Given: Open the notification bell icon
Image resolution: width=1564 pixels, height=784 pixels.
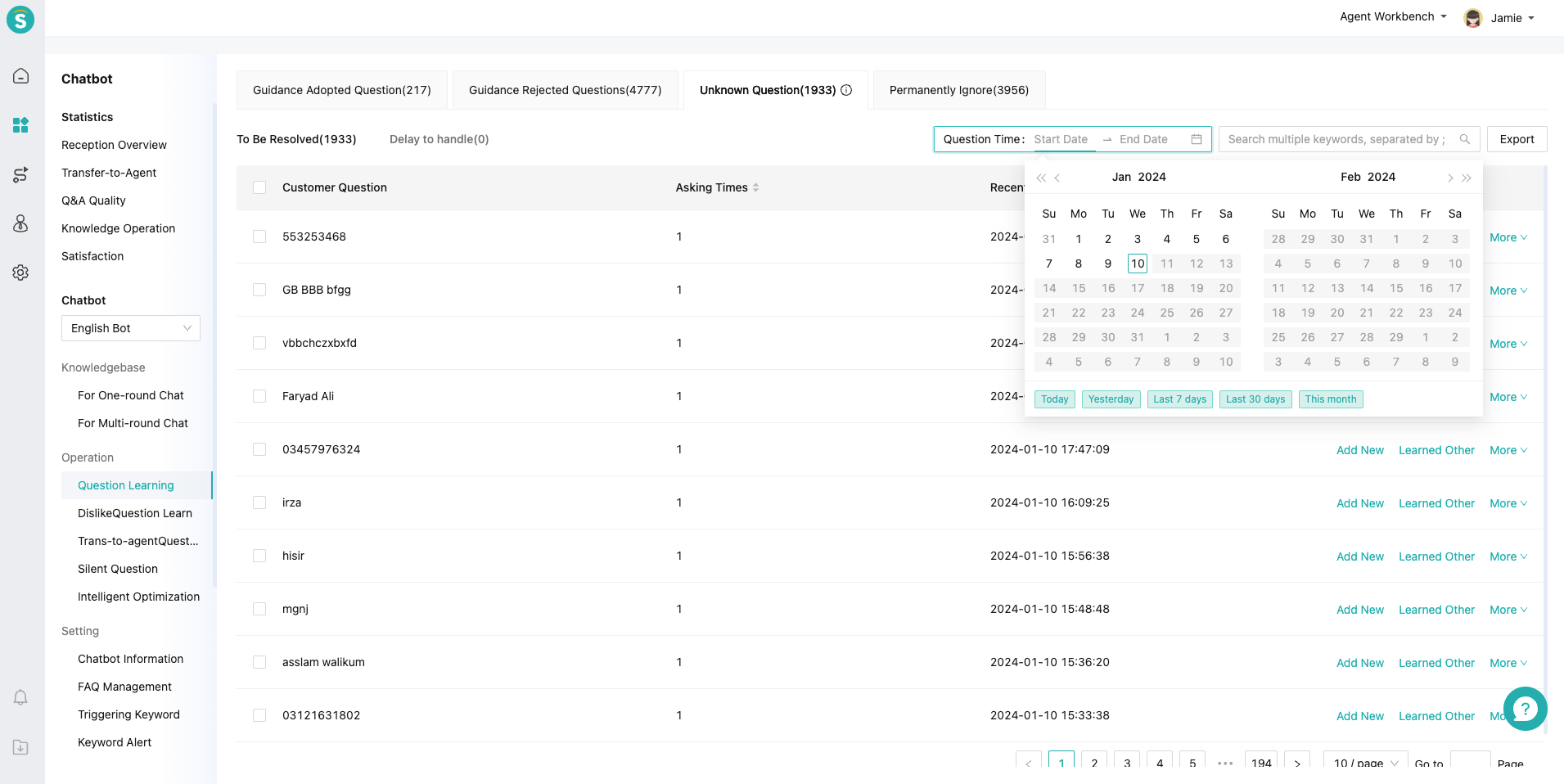Looking at the screenshot, I should 21,697.
